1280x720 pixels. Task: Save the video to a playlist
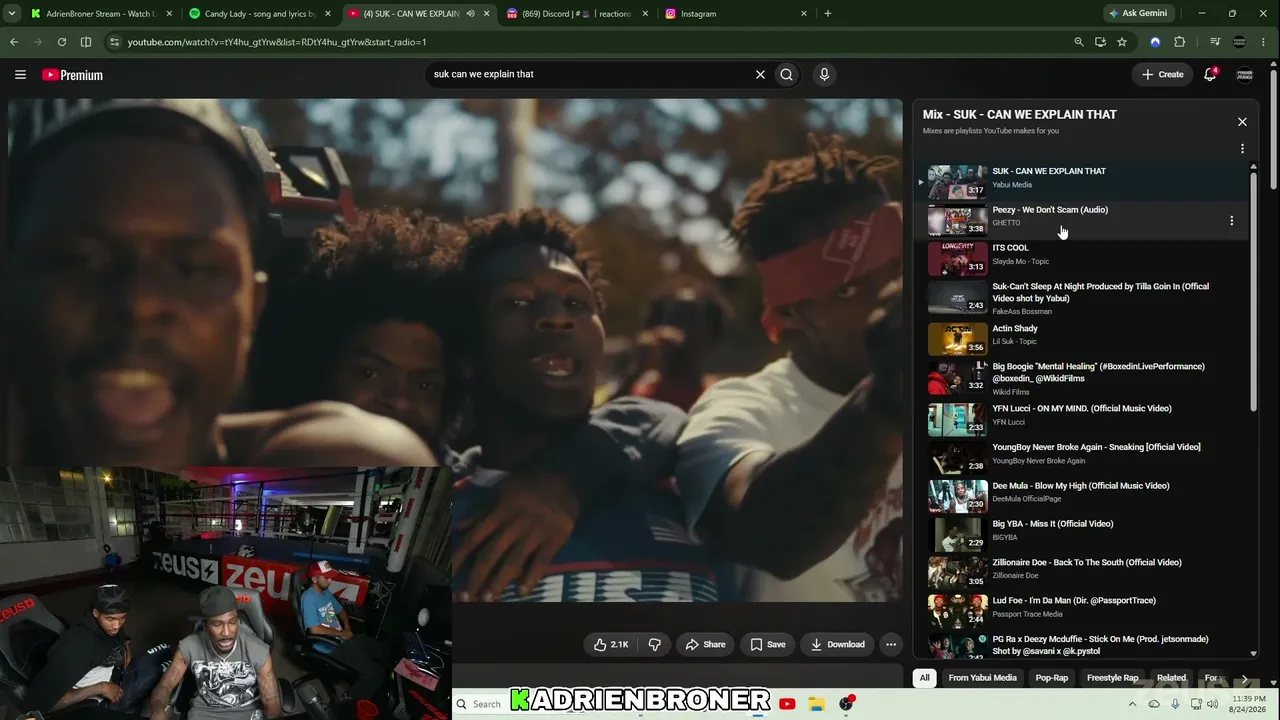point(768,645)
